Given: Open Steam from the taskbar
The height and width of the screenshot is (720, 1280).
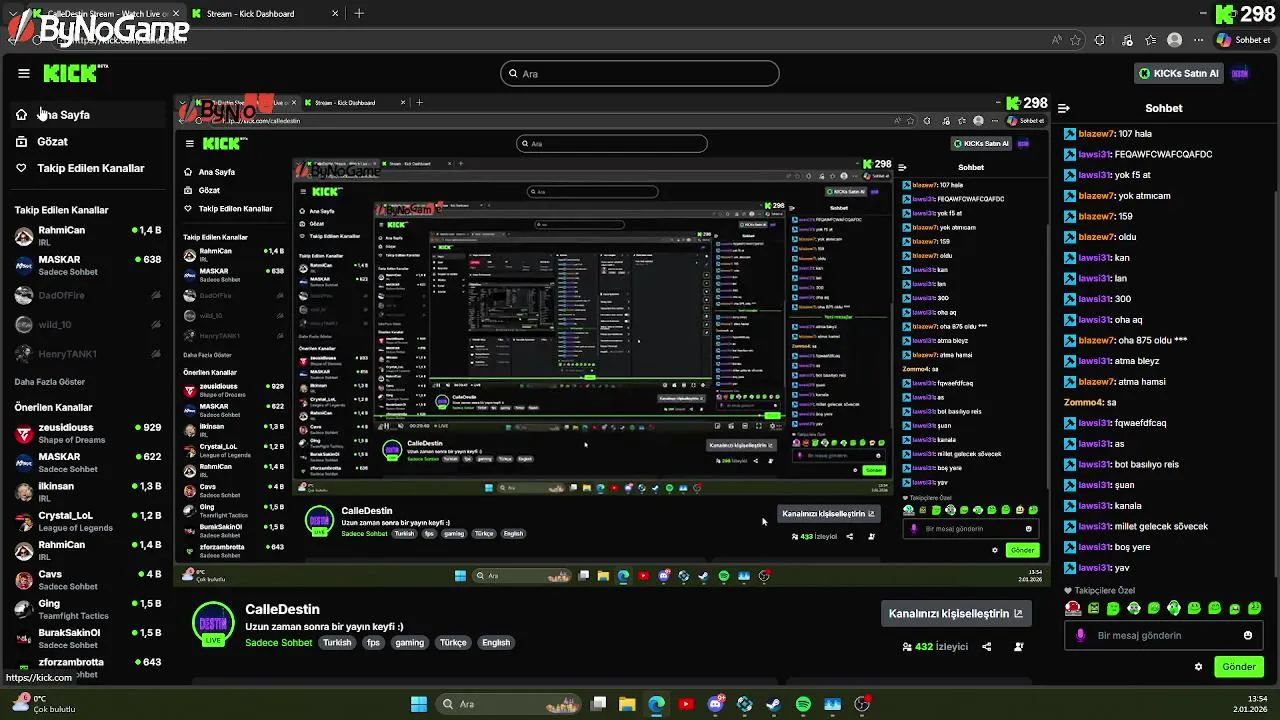Looking at the screenshot, I should (x=774, y=704).
